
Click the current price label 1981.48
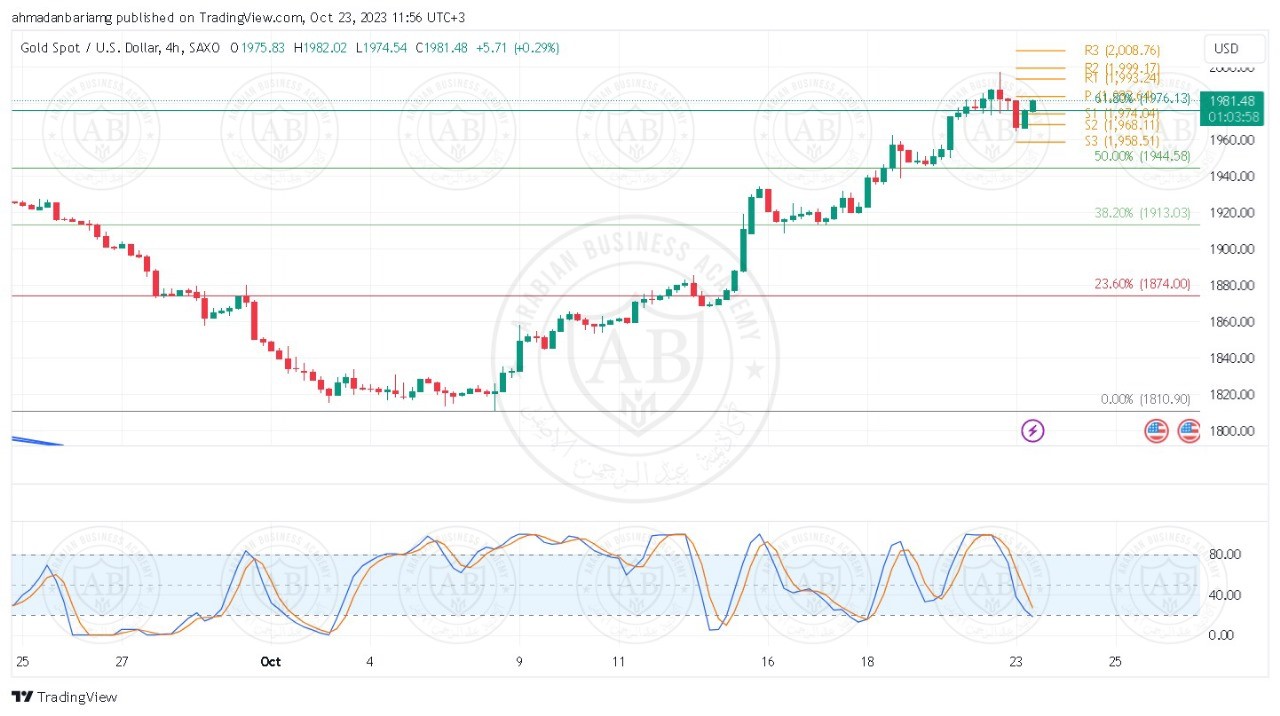point(1230,101)
